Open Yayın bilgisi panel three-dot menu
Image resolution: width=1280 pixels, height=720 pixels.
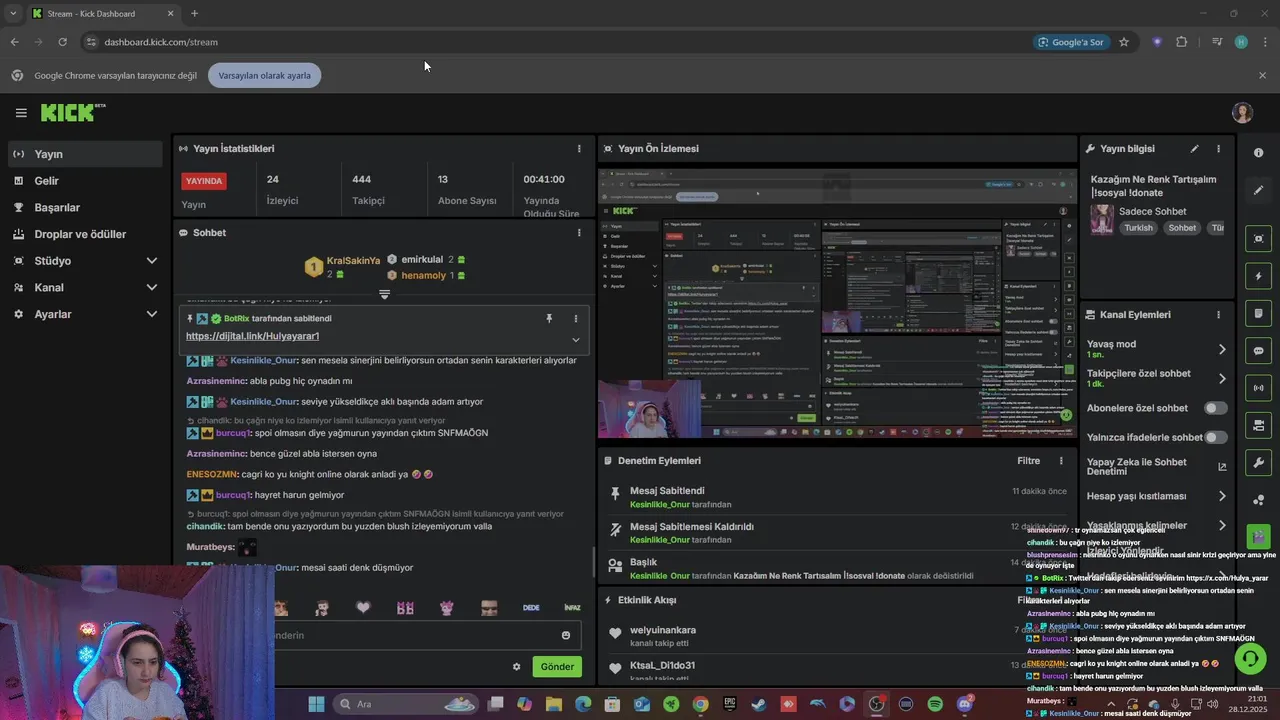point(1218,148)
